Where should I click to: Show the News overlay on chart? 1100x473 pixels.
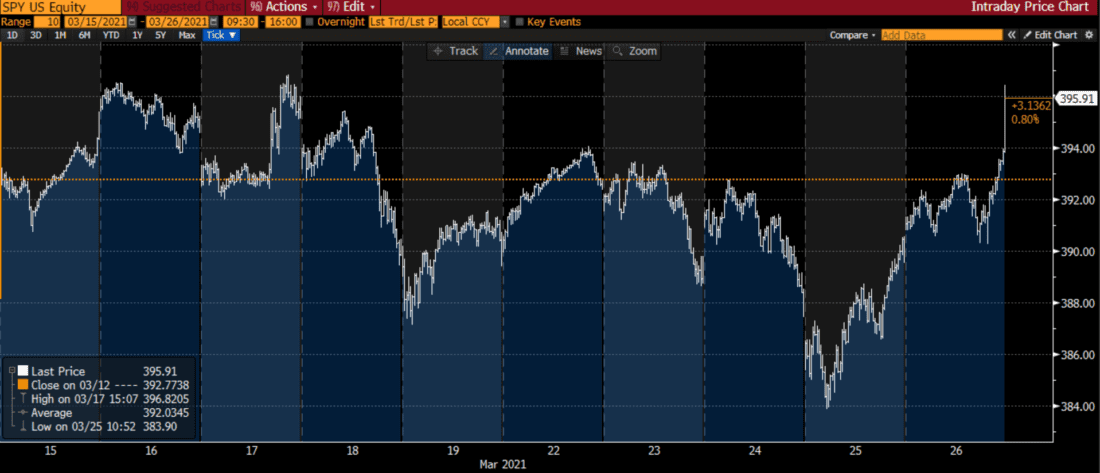(x=581, y=51)
